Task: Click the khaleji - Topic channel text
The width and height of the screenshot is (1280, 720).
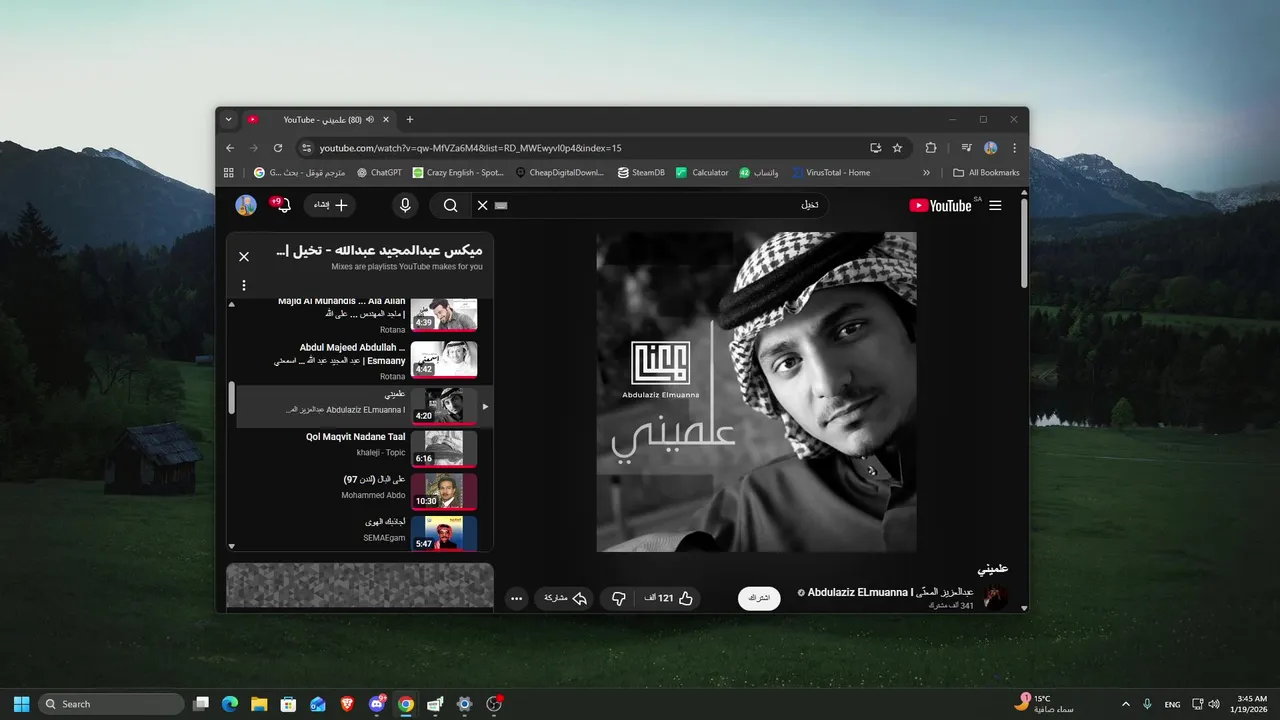Action: [382, 453]
